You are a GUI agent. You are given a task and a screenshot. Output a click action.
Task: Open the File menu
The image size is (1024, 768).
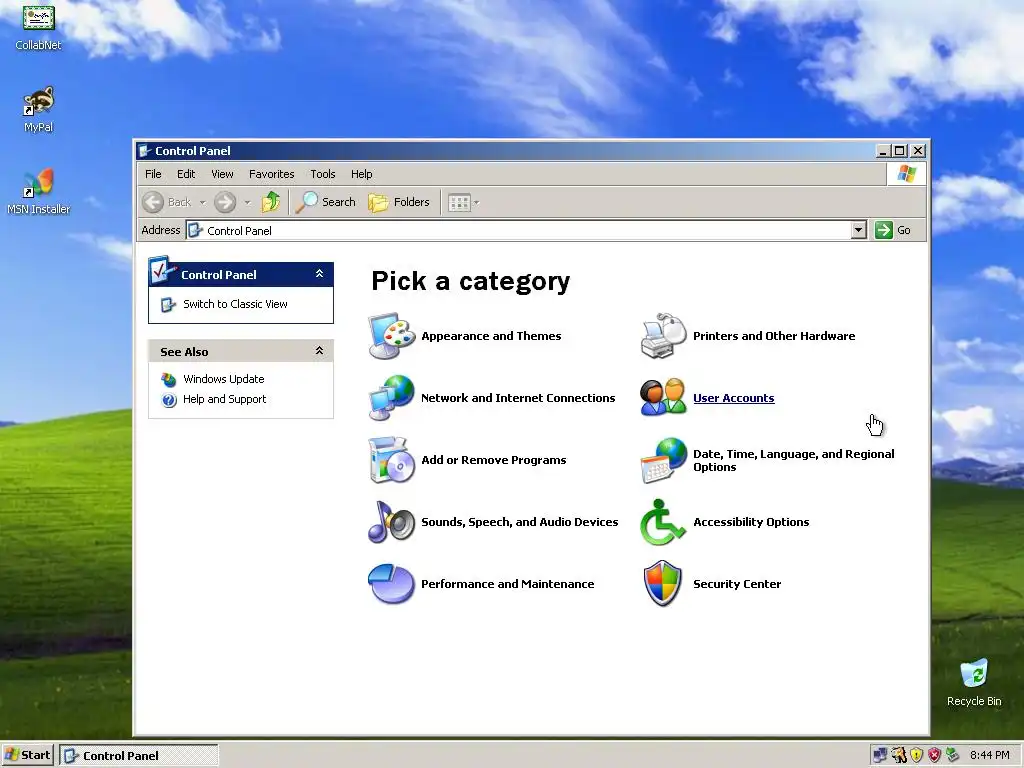pyautogui.click(x=153, y=174)
